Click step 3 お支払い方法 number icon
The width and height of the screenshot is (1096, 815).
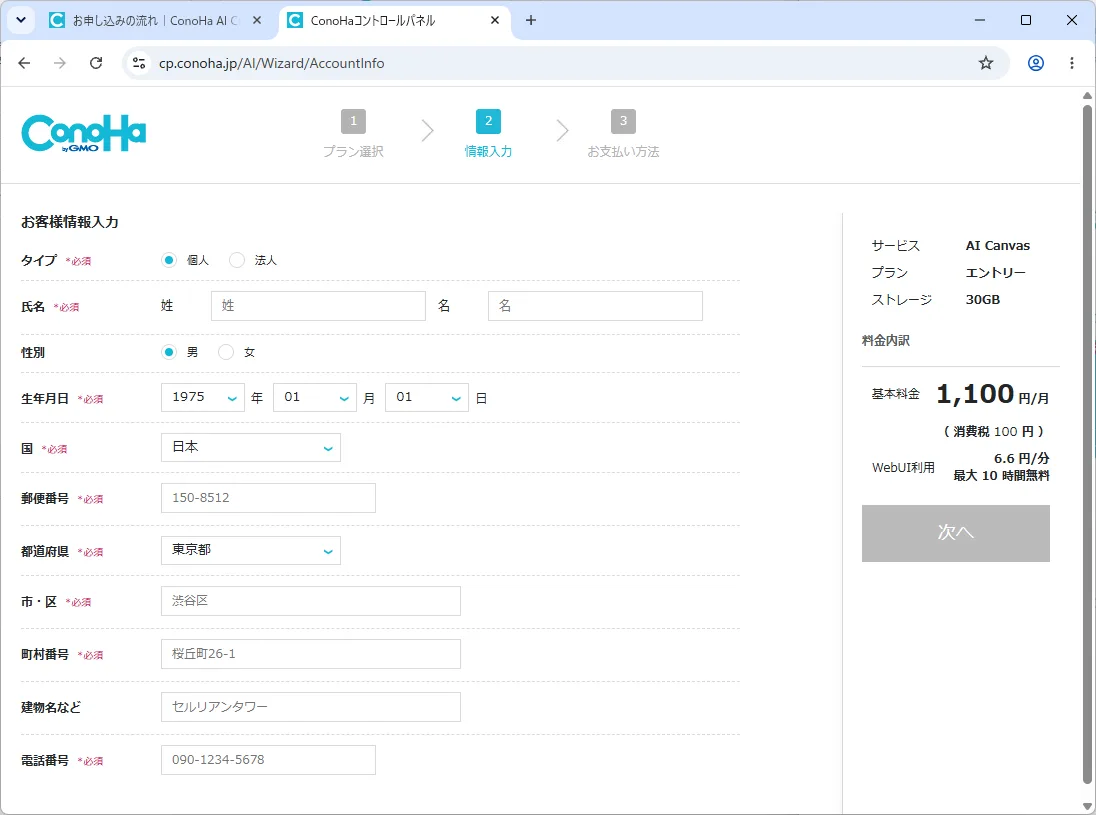(x=623, y=121)
